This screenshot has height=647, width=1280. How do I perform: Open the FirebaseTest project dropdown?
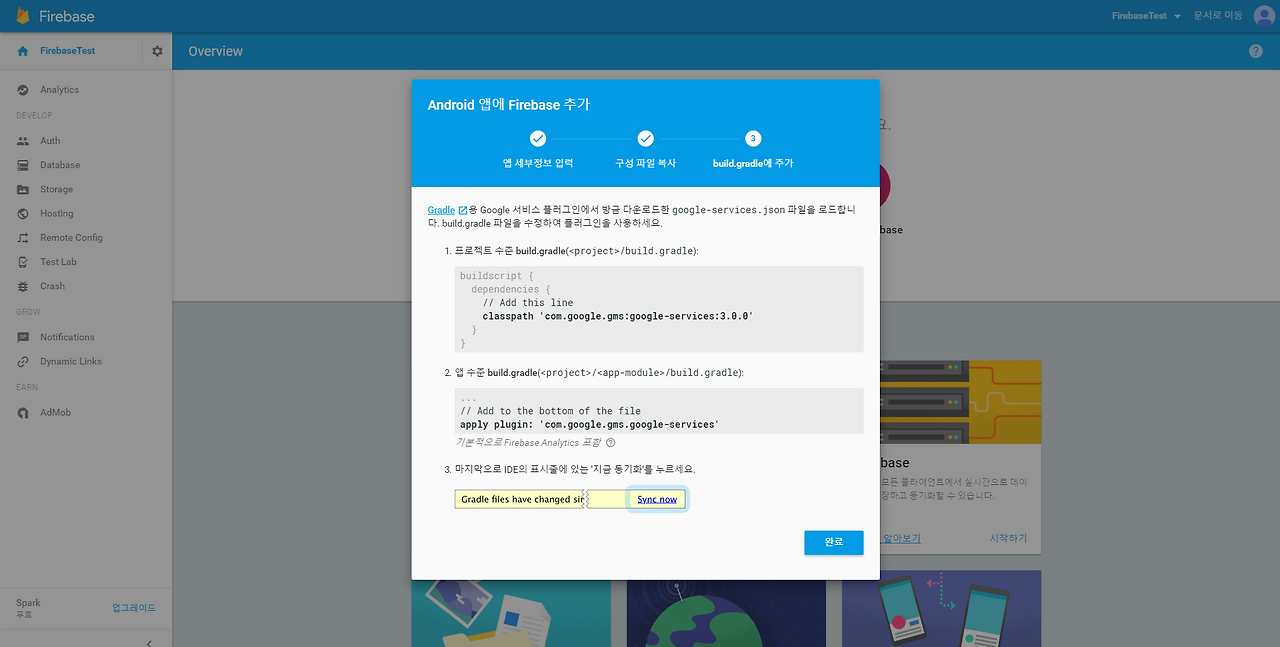[x=1146, y=16]
